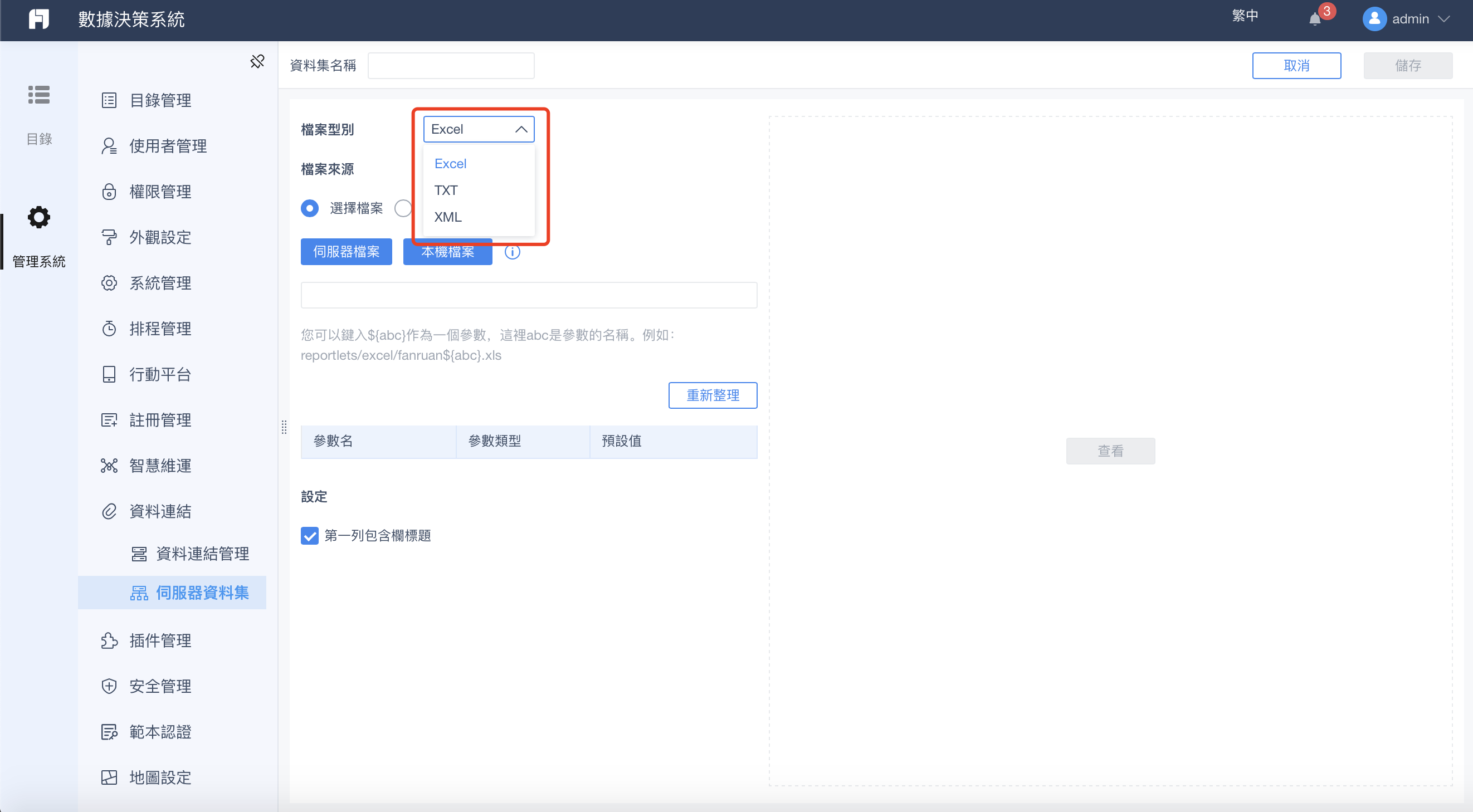Toggle 第一列包含欄標題 checkbox
Viewport: 1473px width, 812px height.
tap(309, 536)
